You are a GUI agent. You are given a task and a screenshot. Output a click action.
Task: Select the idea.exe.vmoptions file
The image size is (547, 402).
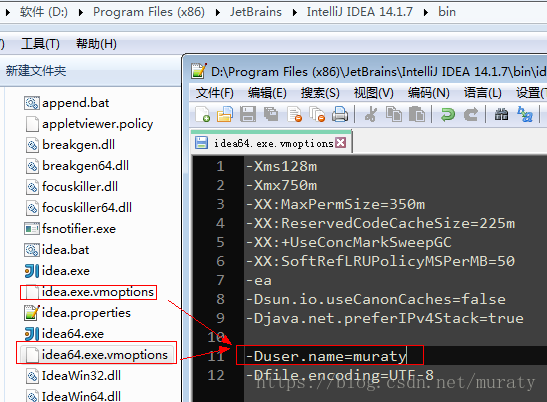(89, 292)
